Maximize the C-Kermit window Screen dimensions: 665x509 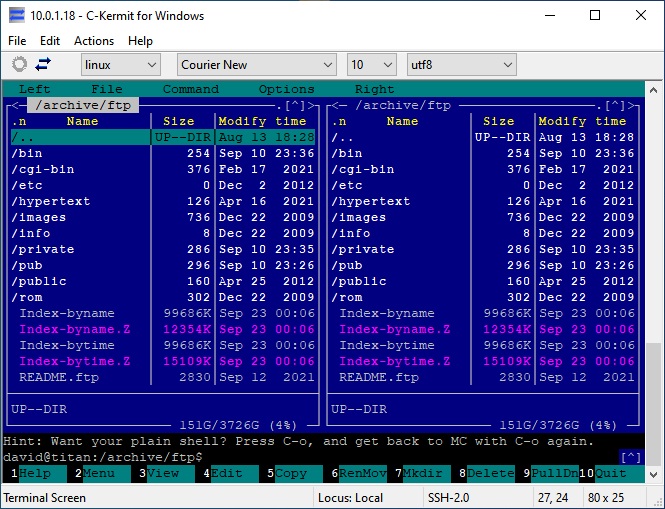pyautogui.click(x=595, y=16)
